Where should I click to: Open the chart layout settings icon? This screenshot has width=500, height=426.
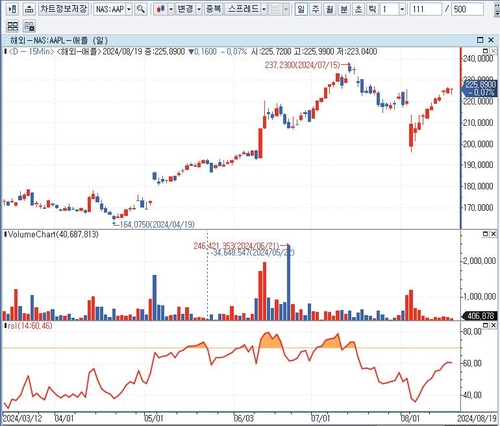click(29, 26)
